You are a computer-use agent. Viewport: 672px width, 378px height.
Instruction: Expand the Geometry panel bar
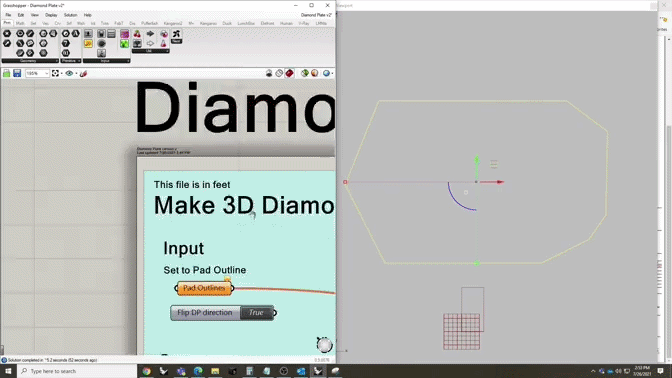[30, 61]
